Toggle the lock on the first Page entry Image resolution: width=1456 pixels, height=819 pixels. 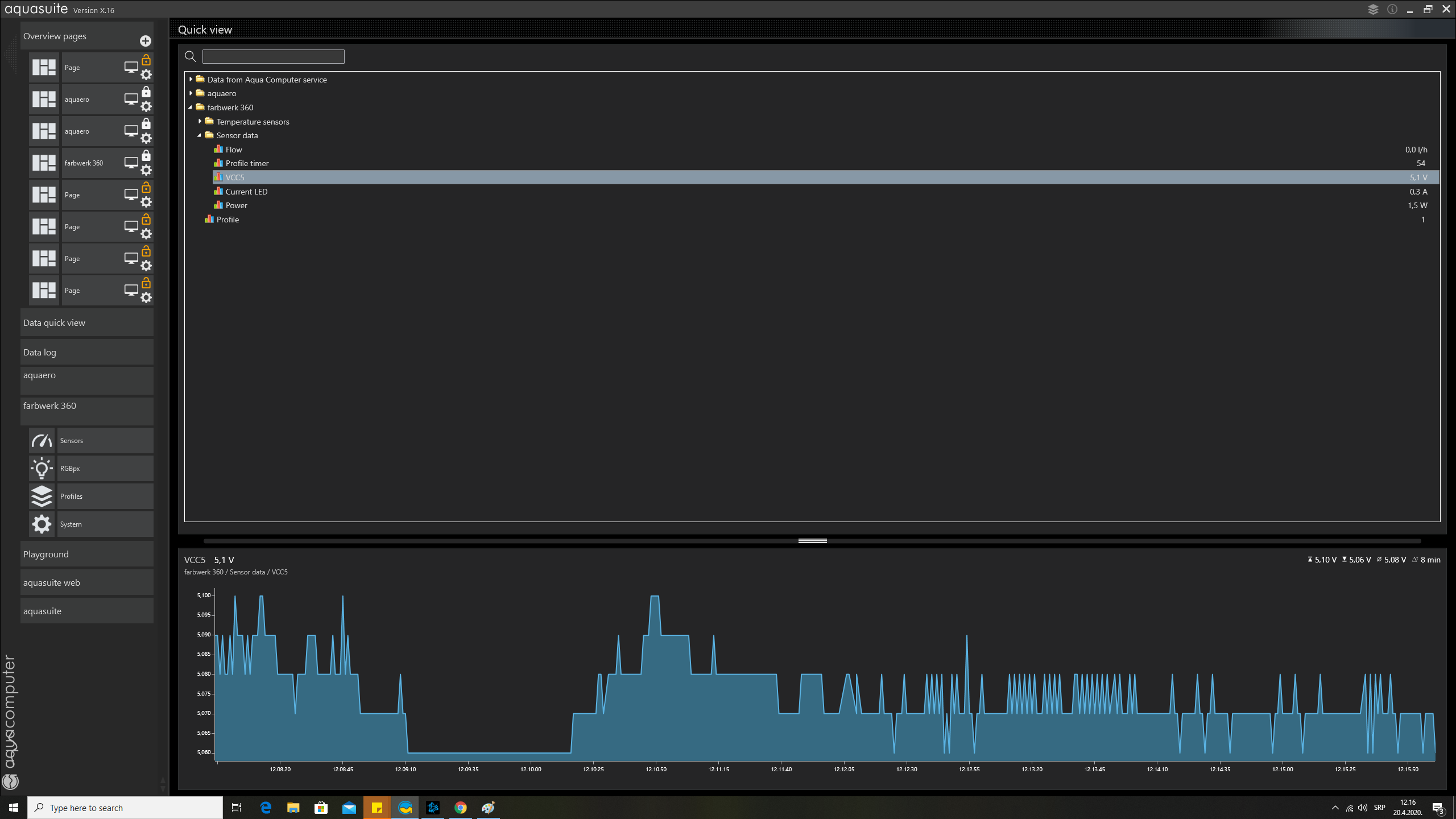[146, 60]
